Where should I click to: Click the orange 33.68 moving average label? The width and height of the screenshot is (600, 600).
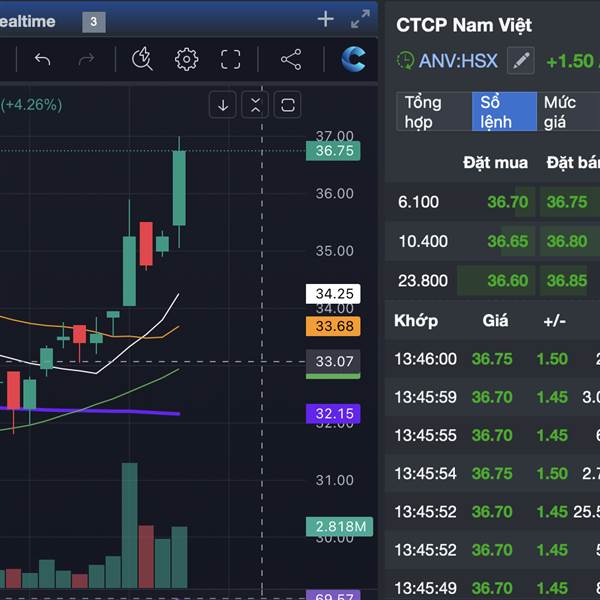333,326
